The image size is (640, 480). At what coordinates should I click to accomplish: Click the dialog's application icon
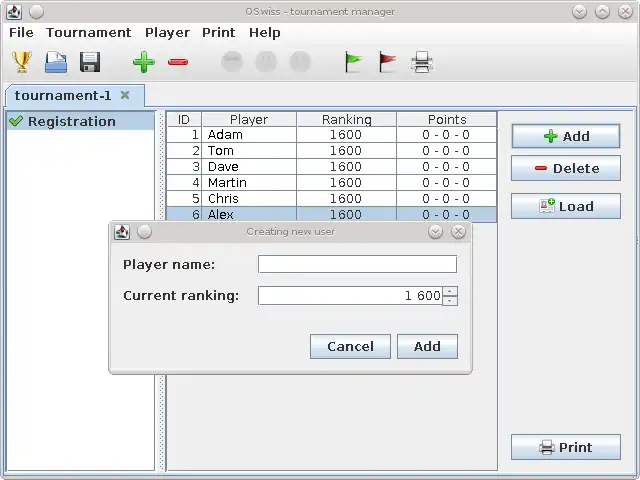[122, 231]
